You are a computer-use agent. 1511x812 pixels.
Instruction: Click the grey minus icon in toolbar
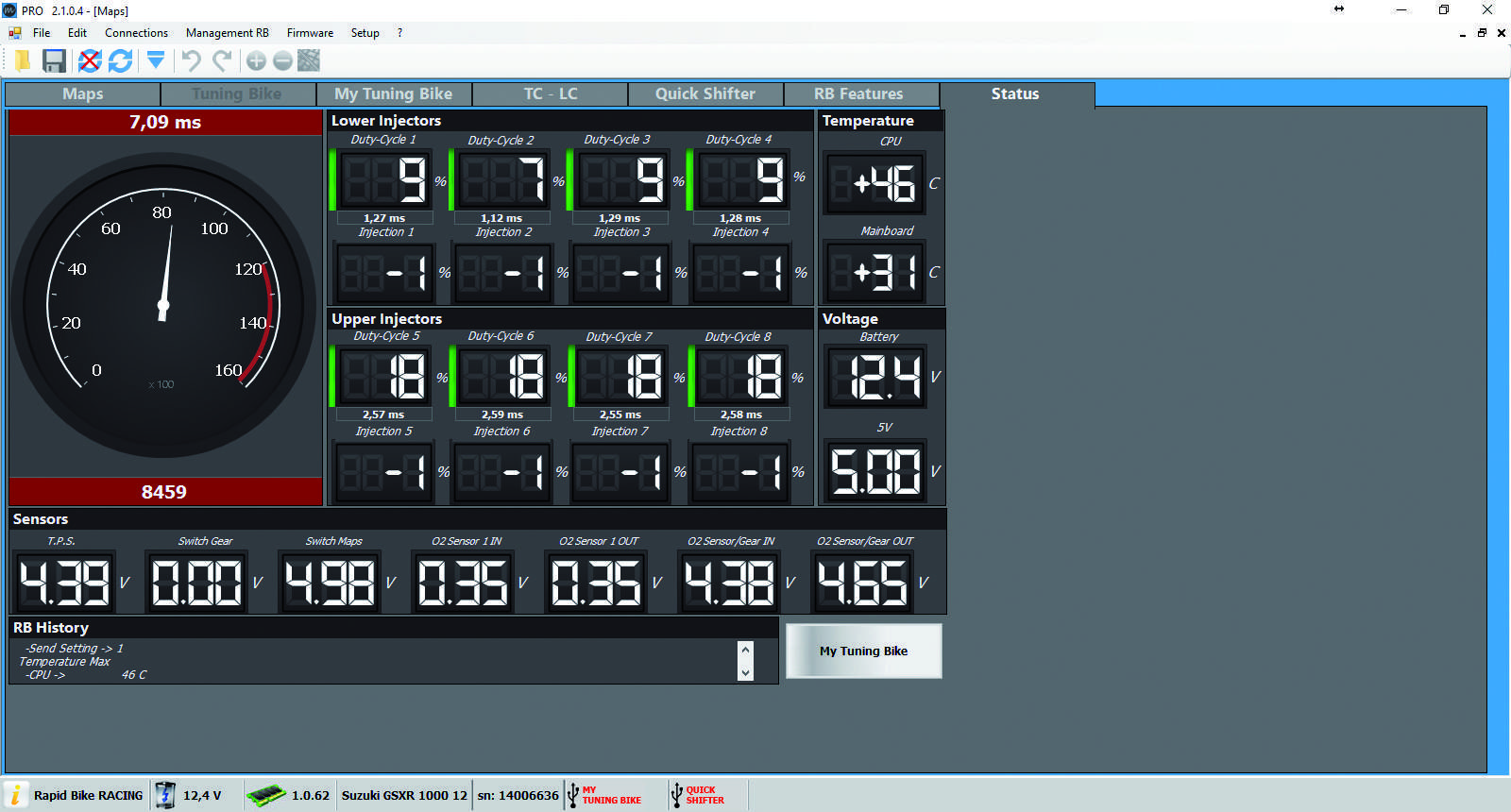282,61
